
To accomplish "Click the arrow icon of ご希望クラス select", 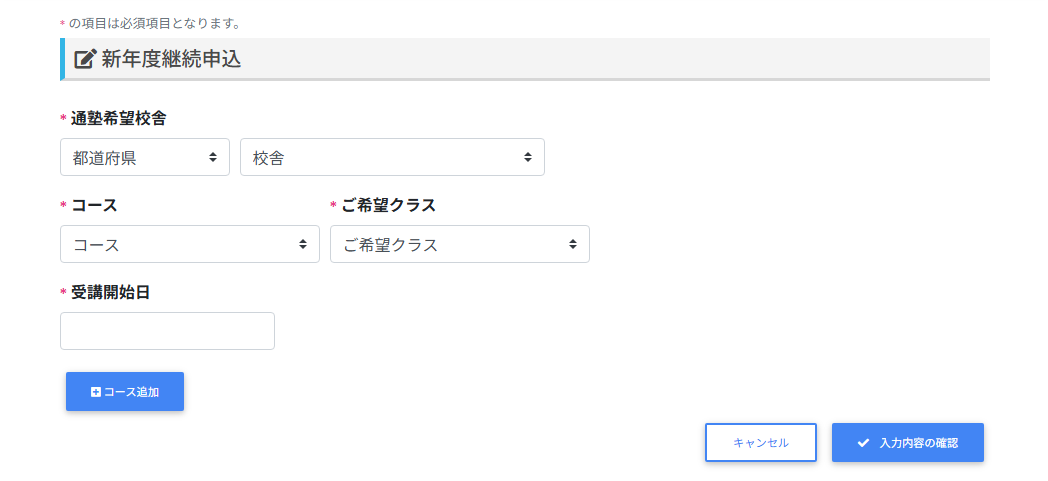I will click(x=573, y=244).
